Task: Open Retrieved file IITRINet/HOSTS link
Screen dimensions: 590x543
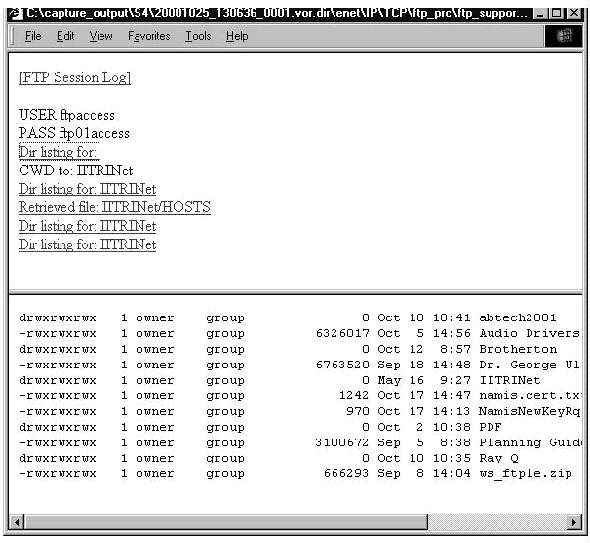Action: pos(115,207)
